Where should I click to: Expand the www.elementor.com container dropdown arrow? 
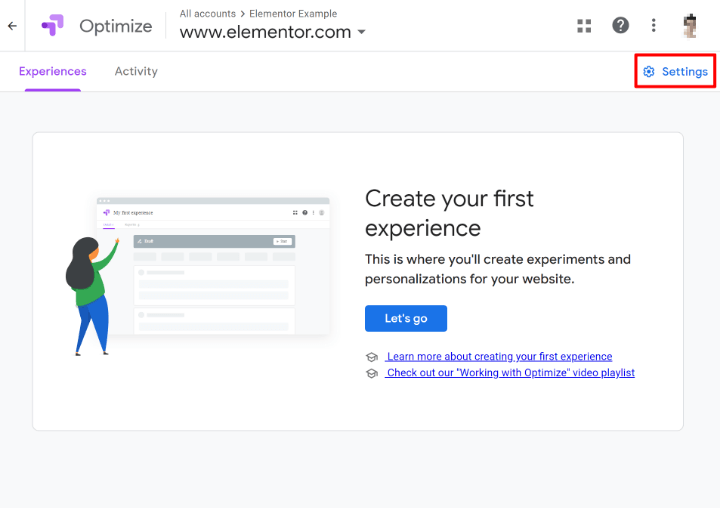click(361, 32)
